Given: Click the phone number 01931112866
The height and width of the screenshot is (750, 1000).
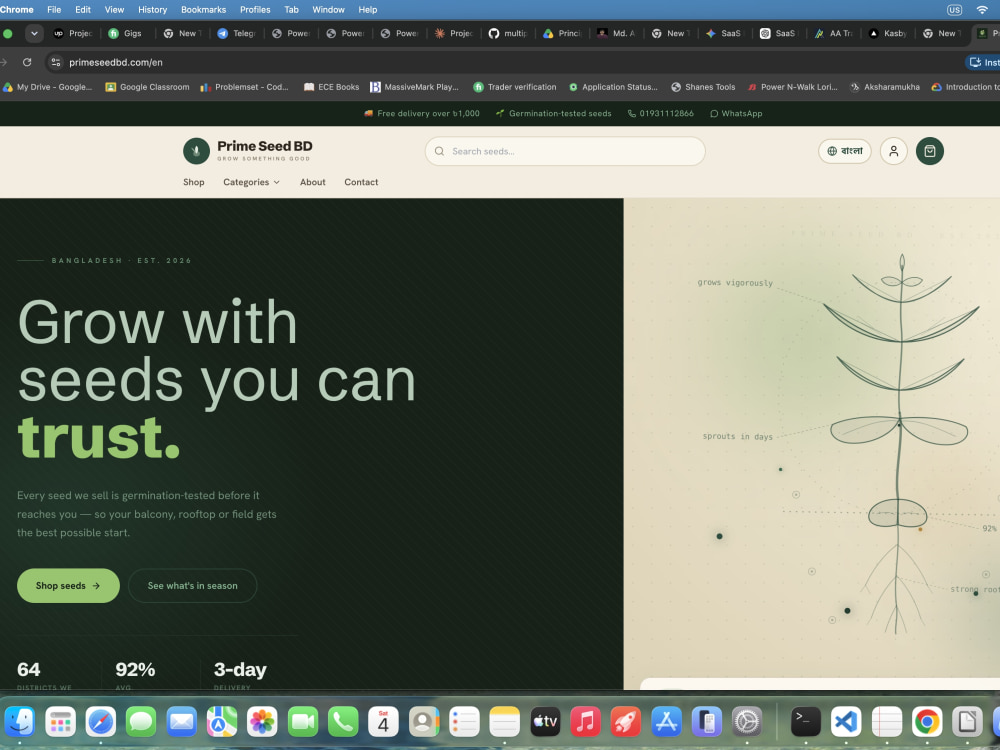Looking at the screenshot, I should click(x=661, y=114).
